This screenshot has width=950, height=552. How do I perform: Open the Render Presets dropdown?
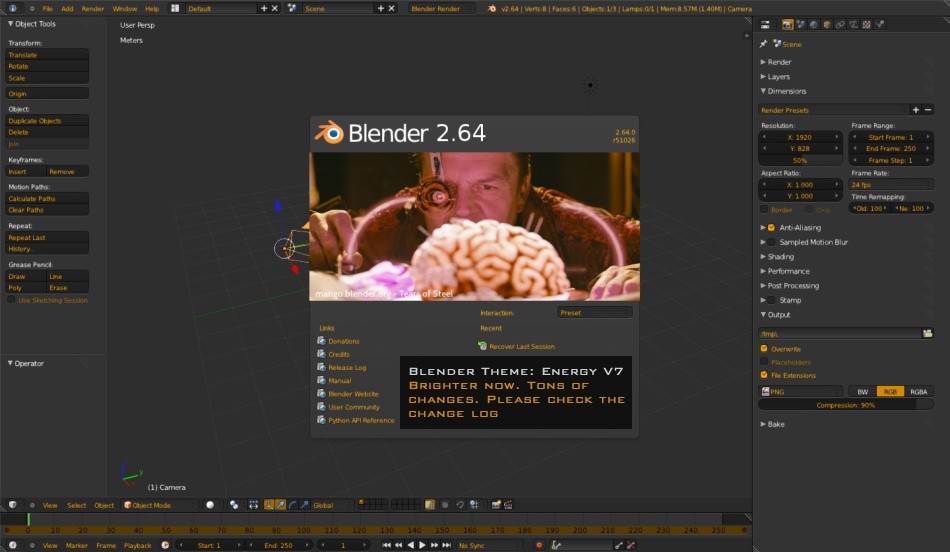(x=834, y=110)
